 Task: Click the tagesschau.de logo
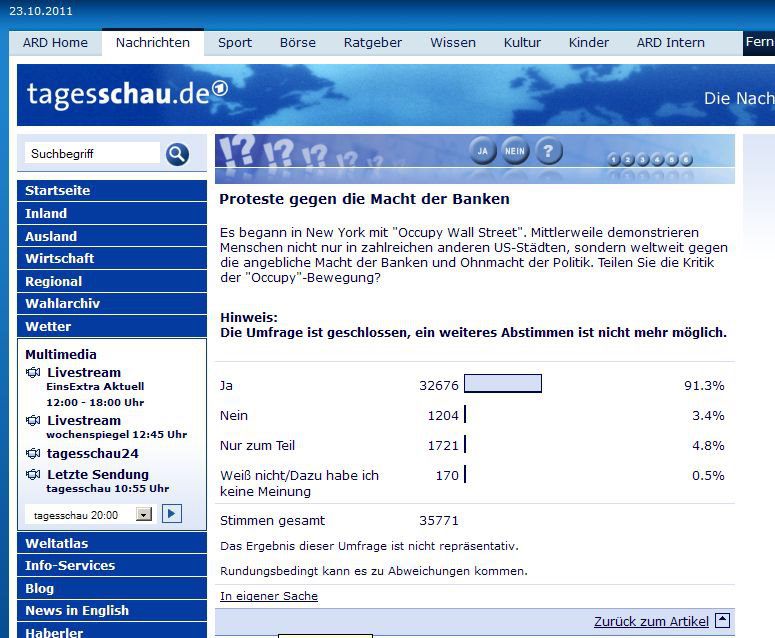(128, 94)
